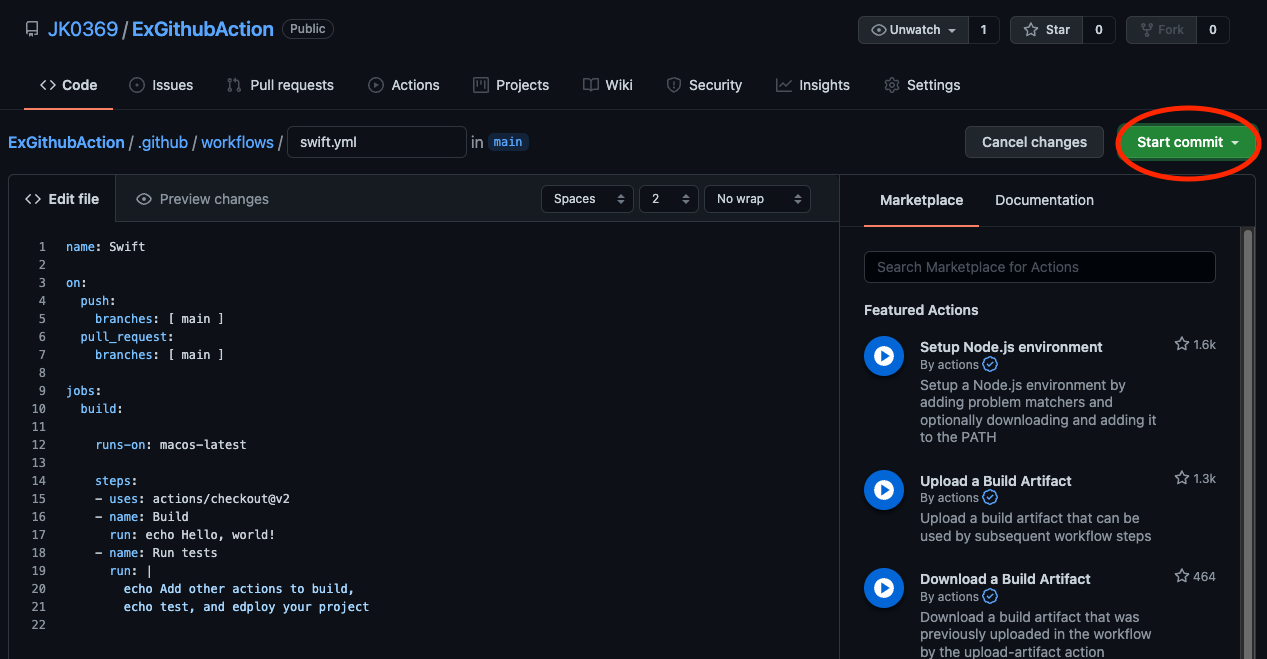Open the Insights tab
Image resolution: width=1267 pixels, height=659 pixels.
(813, 85)
